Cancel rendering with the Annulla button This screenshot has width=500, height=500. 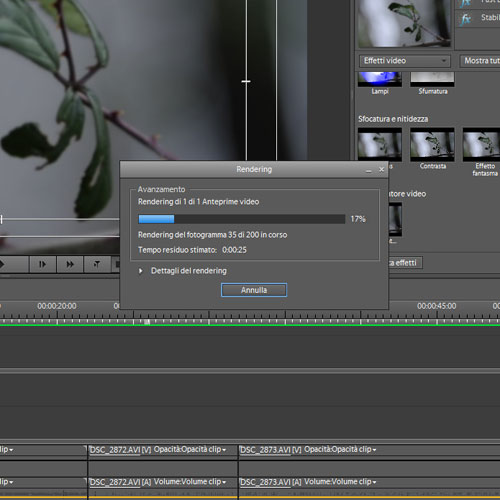(254, 290)
